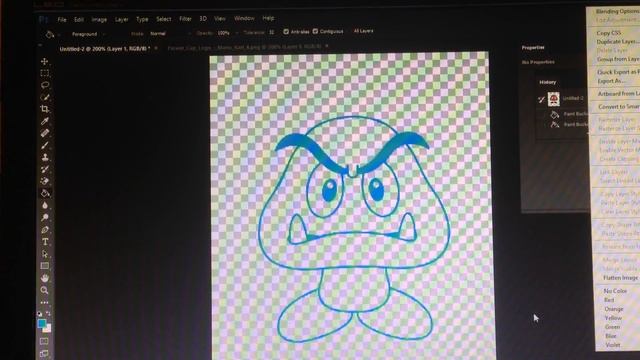
Task: Open the Type menu
Action: (142, 19)
